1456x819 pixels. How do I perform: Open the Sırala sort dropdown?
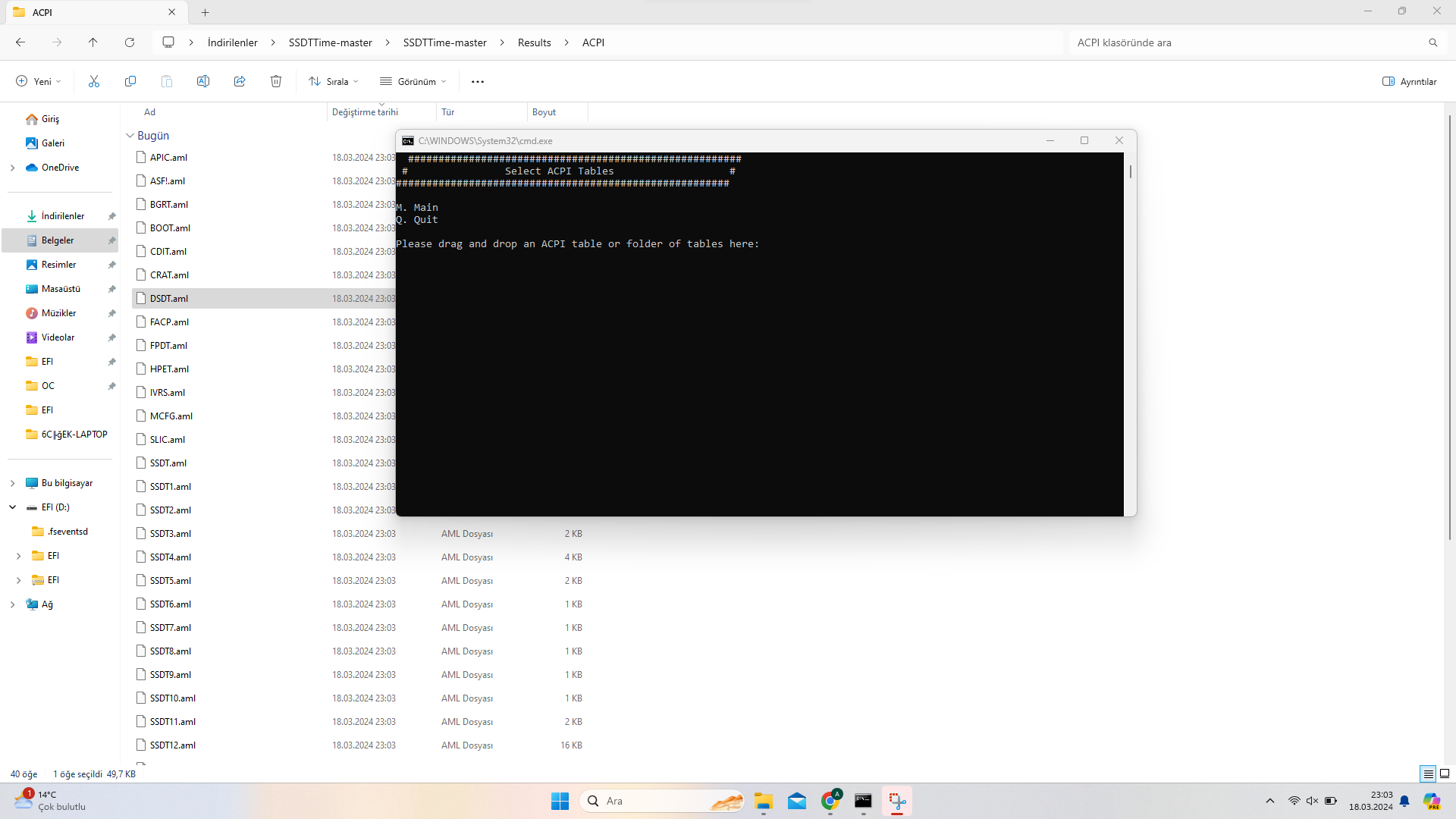coord(334,81)
